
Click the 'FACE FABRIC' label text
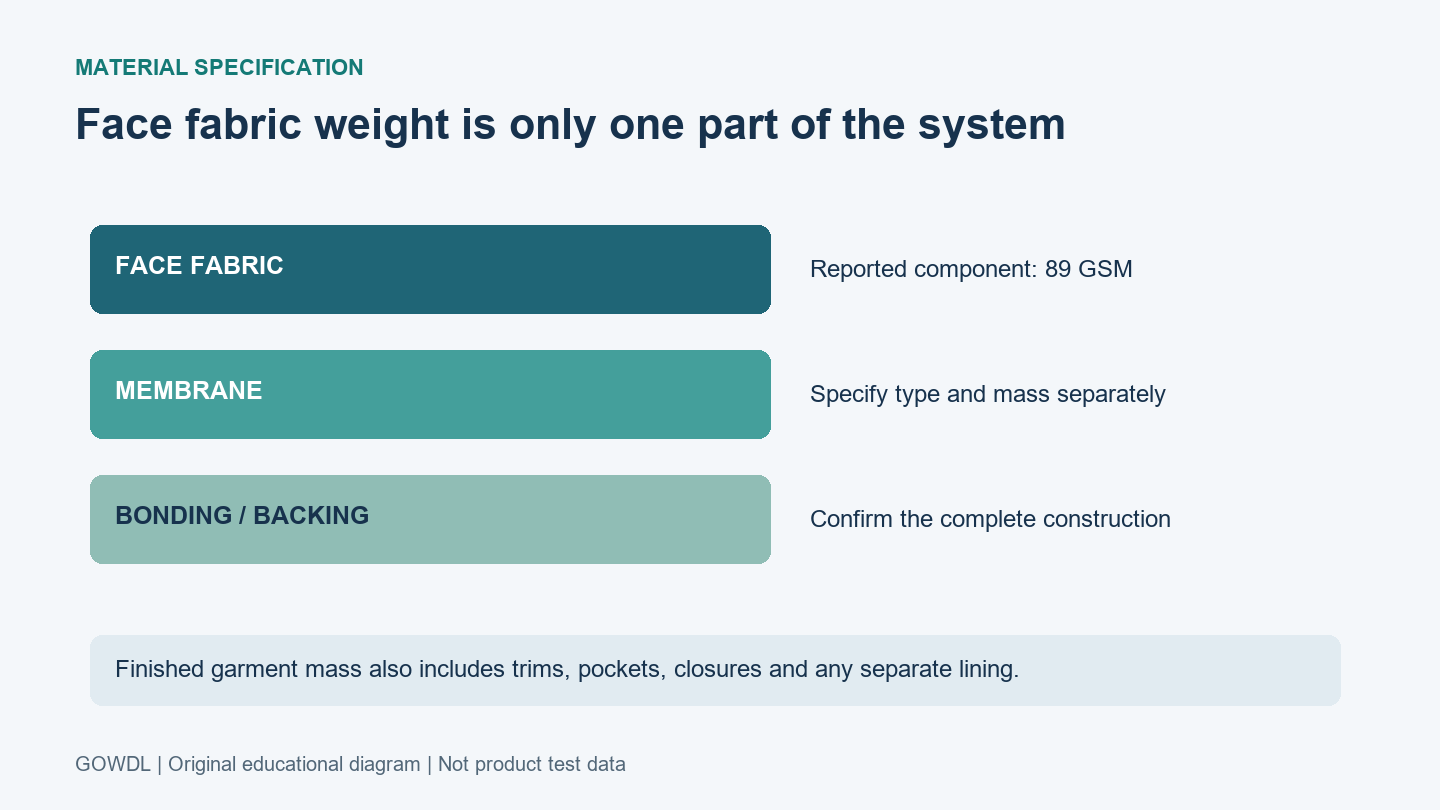pyautogui.click(x=199, y=266)
